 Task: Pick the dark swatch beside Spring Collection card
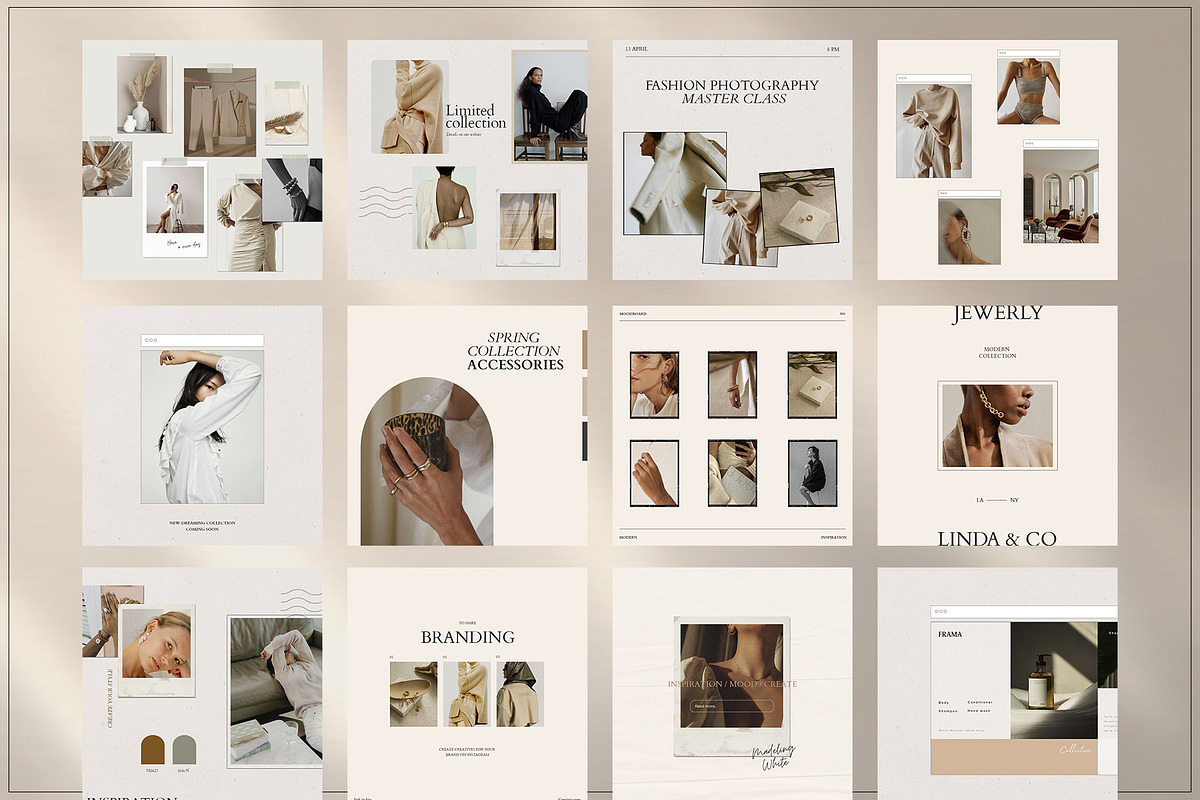(585, 441)
